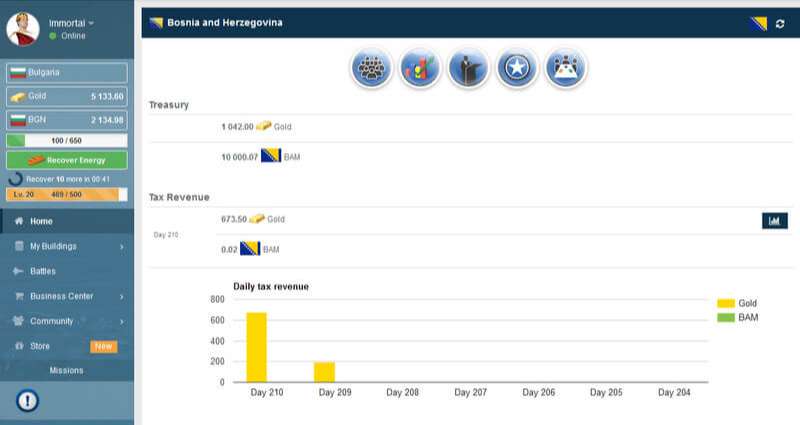
Task: Click the tax revenue chart icon button
Action: tap(774, 220)
